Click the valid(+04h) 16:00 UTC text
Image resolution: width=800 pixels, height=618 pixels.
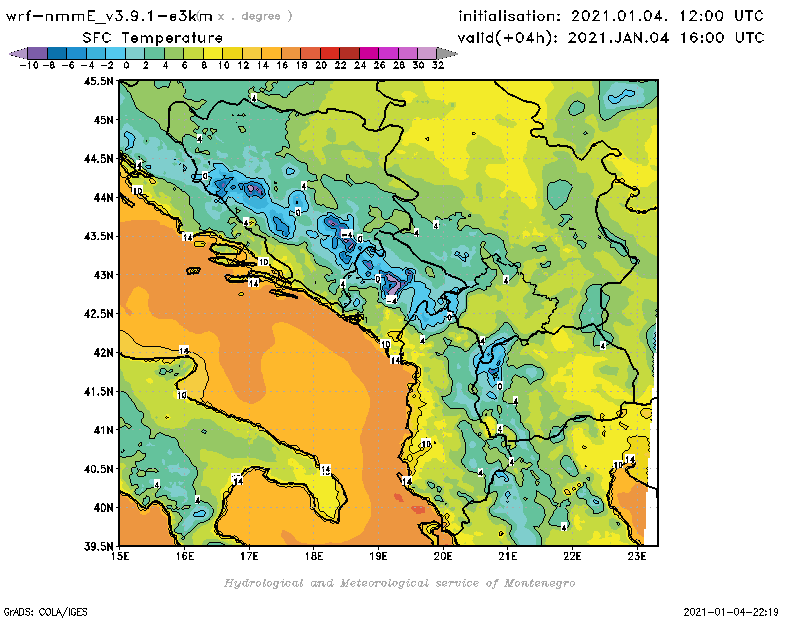611,38
